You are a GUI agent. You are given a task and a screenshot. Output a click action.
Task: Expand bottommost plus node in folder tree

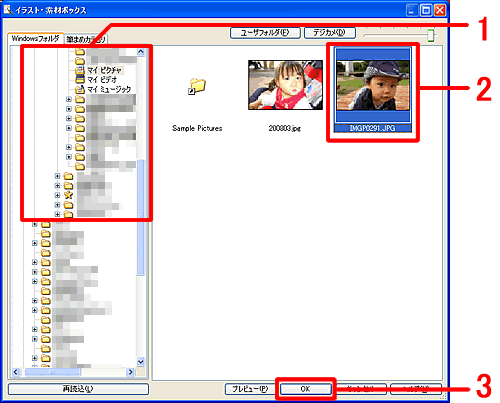pos(35,358)
